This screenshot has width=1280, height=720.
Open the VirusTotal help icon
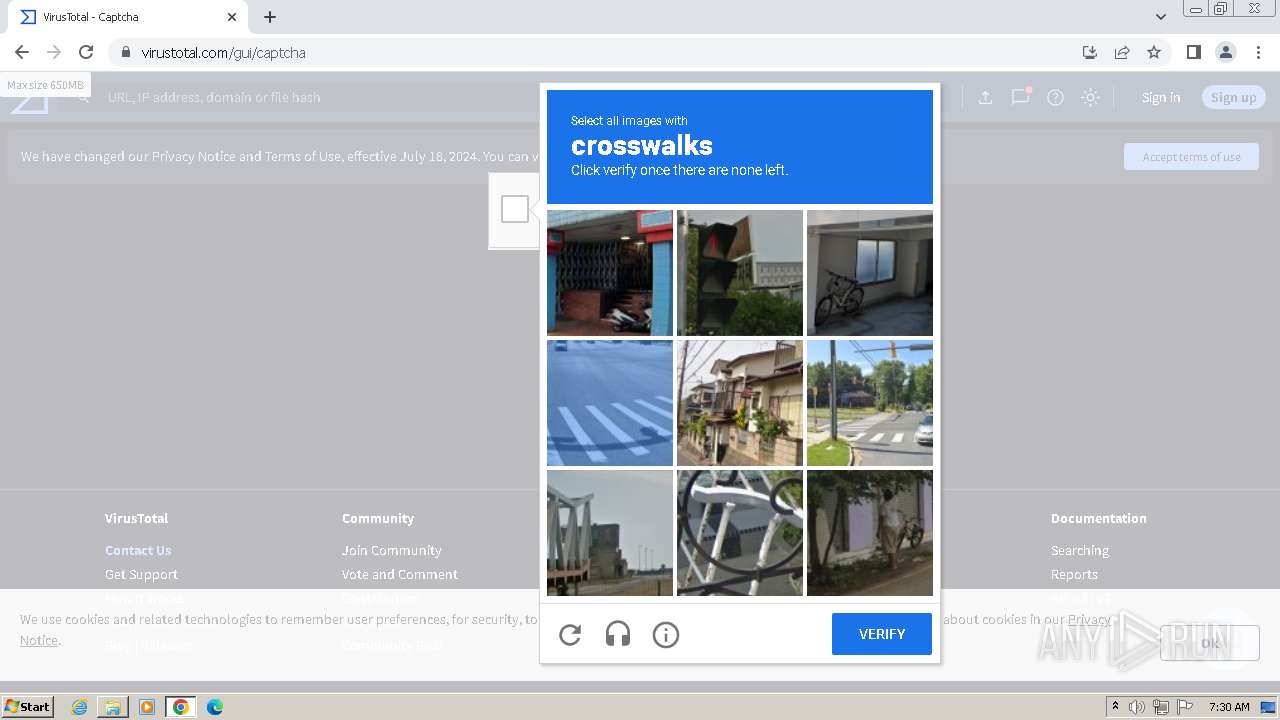click(x=1055, y=97)
